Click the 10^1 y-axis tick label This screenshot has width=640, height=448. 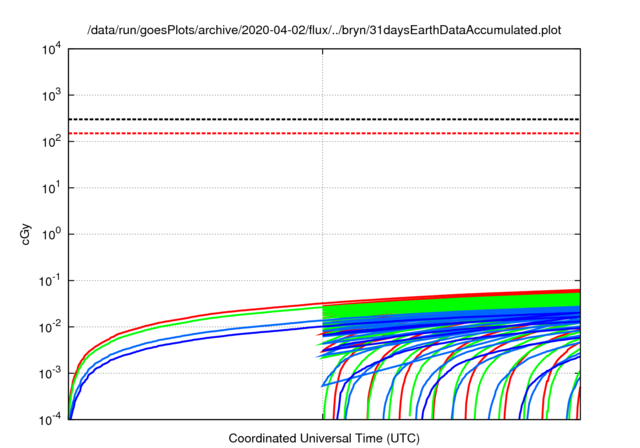coord(52,189)
